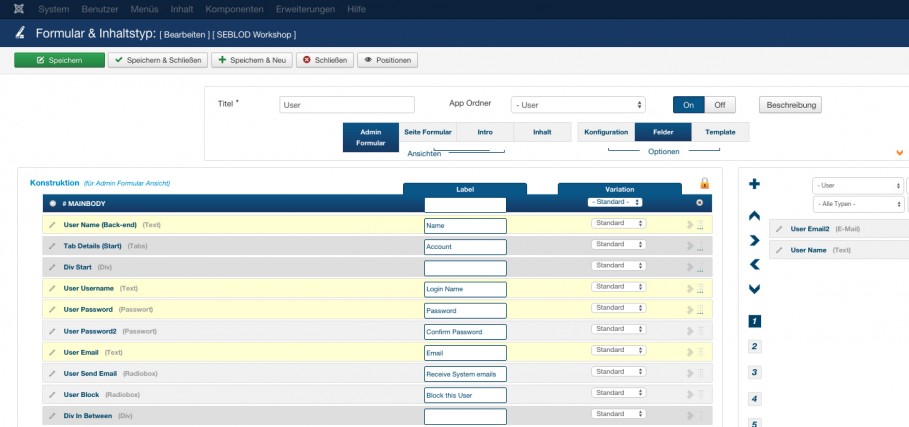This screenshot has width=909, height=427.
Task: Open the Menüs menu
Action: (x=144, y=9)
